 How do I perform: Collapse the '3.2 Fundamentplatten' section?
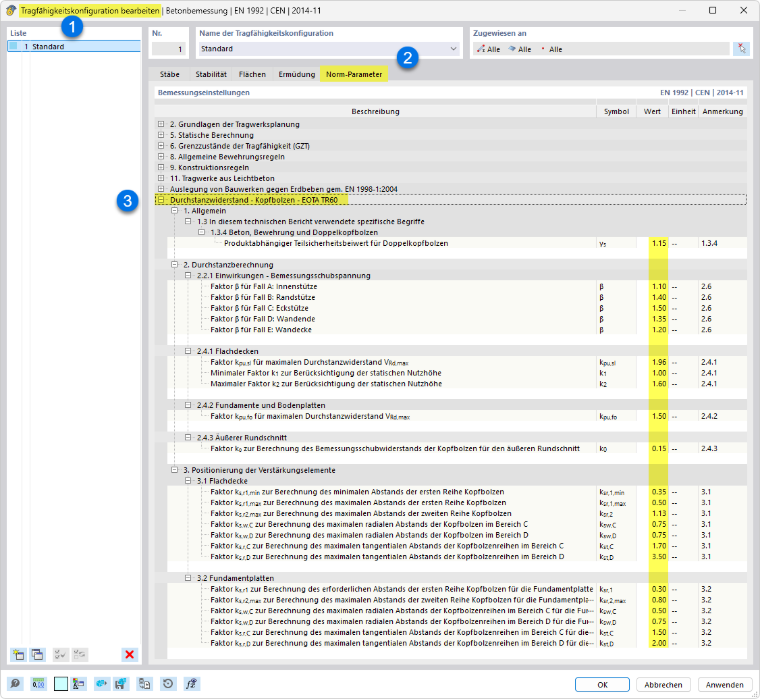(x=188, y=578)
